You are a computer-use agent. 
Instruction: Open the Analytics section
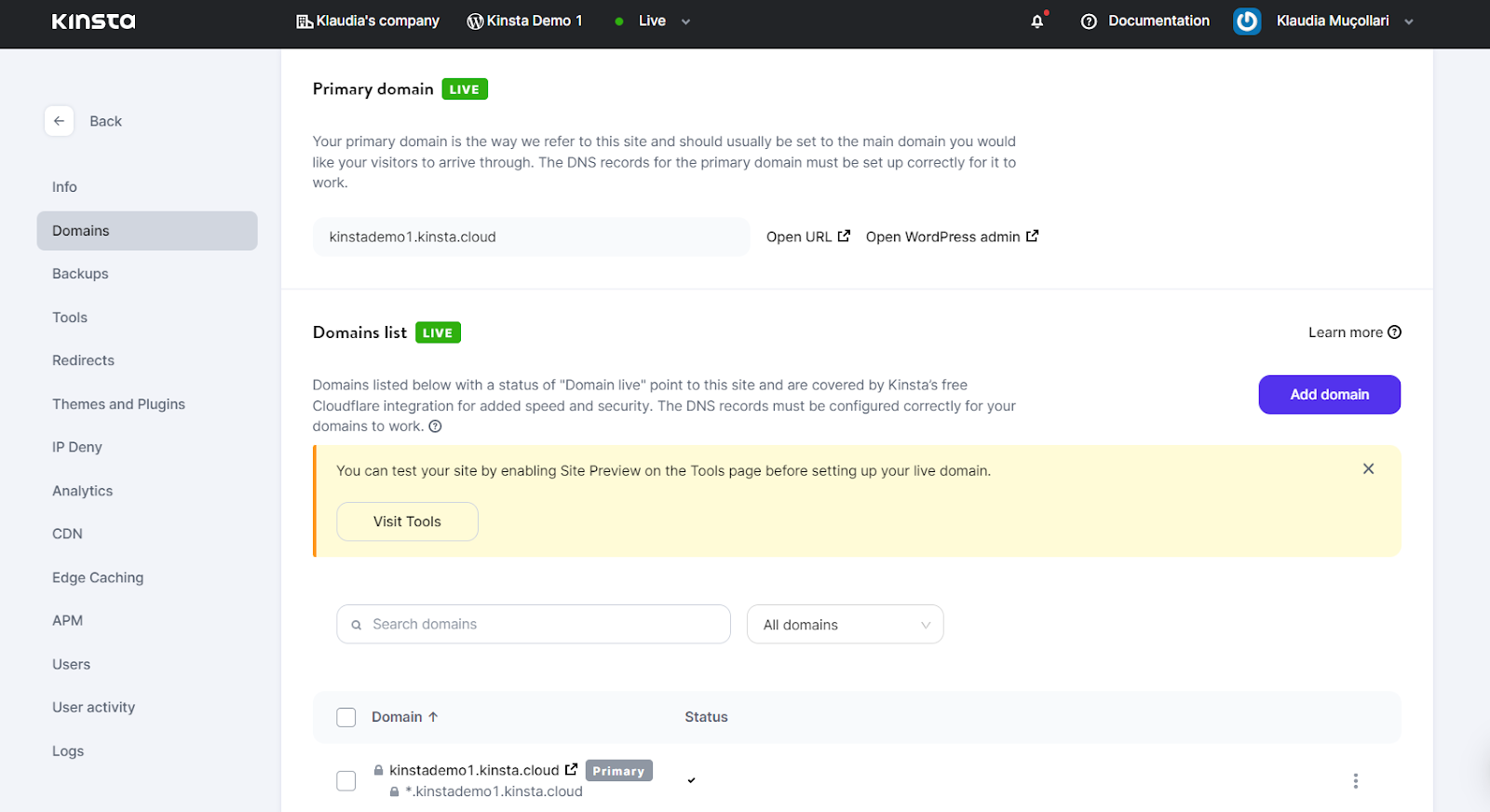click(x=82, y=491)
